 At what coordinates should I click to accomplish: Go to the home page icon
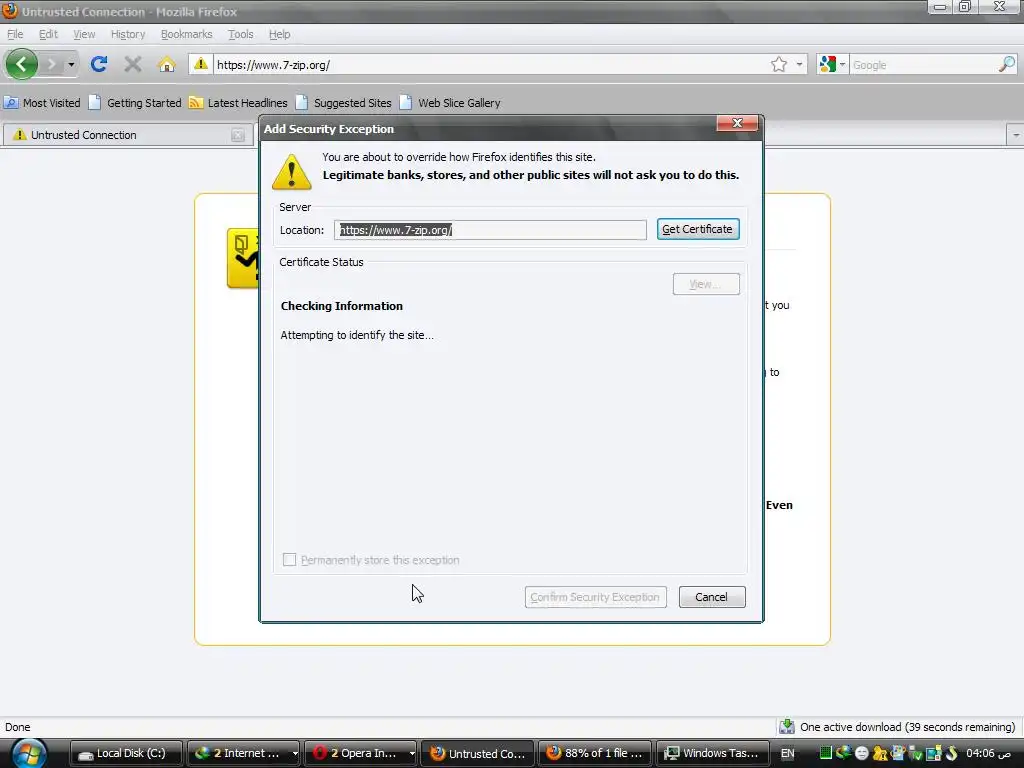[x=167, y=64]
